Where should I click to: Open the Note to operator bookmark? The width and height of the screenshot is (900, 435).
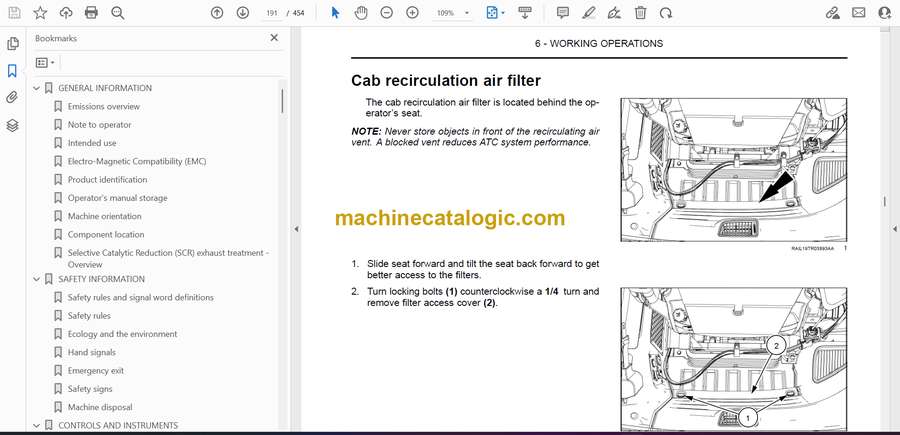99,125
